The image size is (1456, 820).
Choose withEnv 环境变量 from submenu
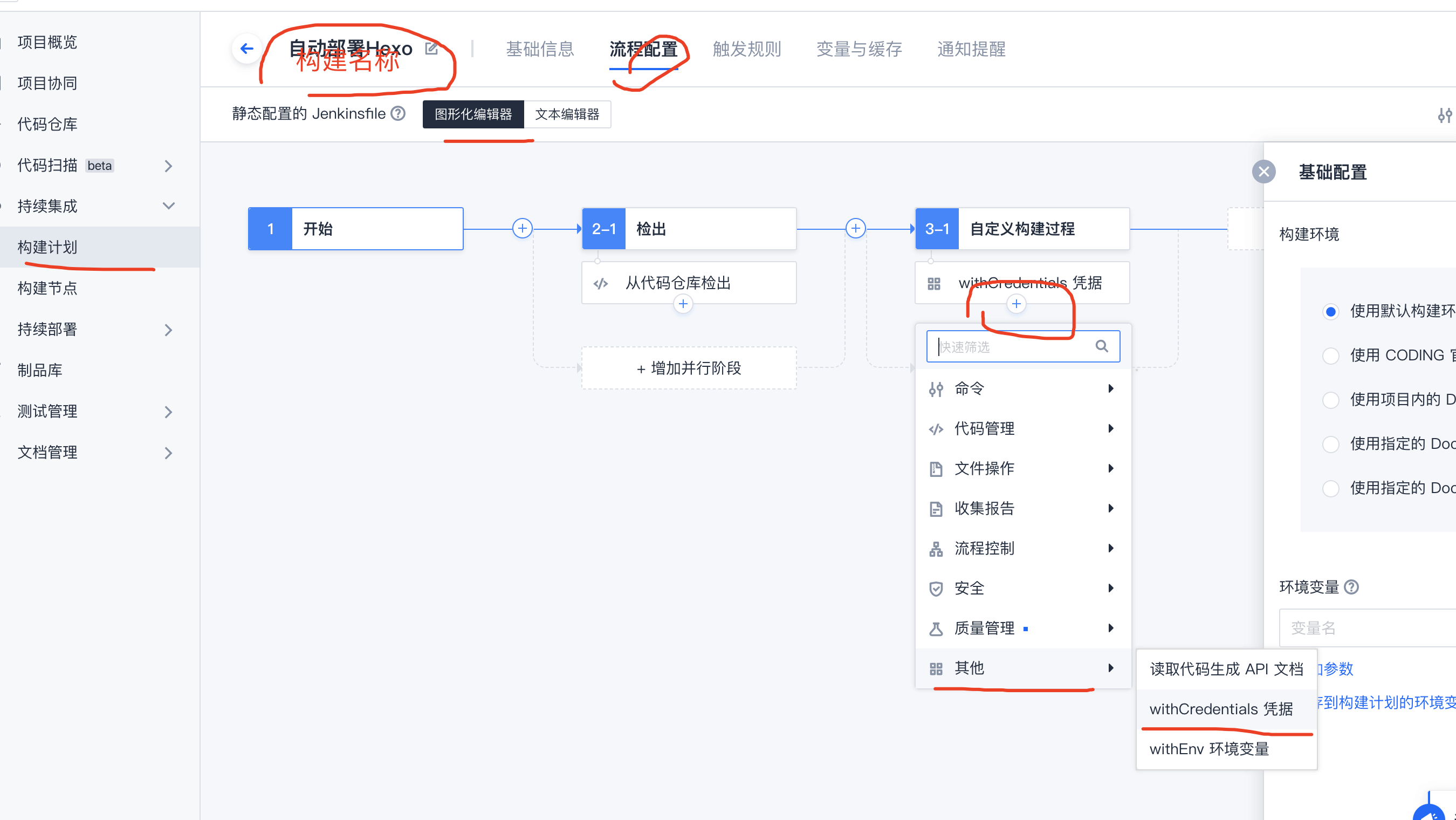[1209, 749]
